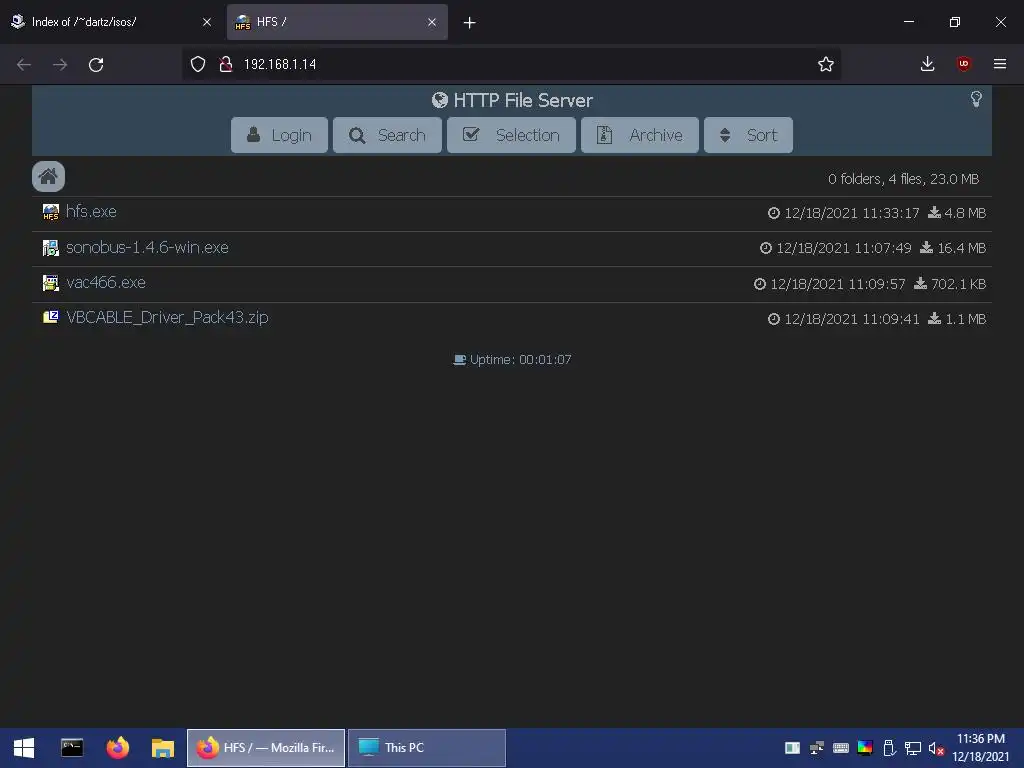Switch to the 'HFS / — Mozilla Fir...' taskbar window
The image size is (1024, 768).
266,748
